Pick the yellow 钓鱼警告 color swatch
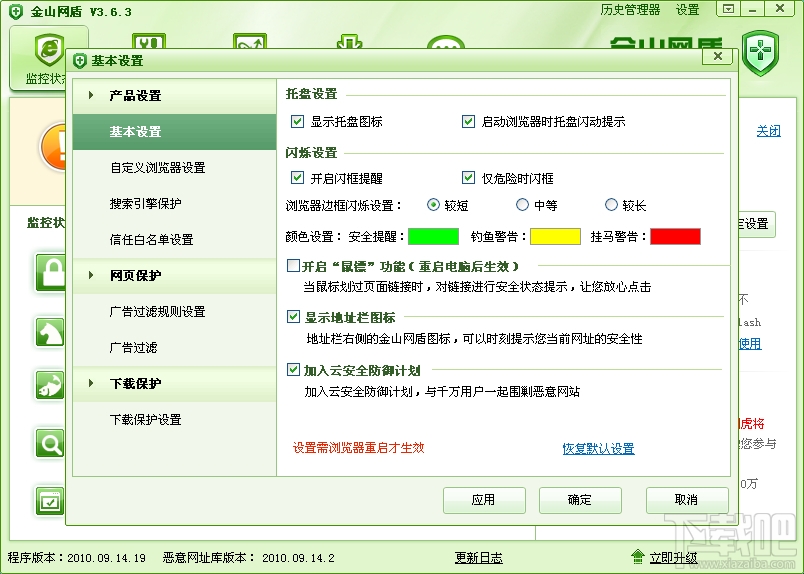Image resolution: width=804 pixels, height=574 pixels. 555,236
